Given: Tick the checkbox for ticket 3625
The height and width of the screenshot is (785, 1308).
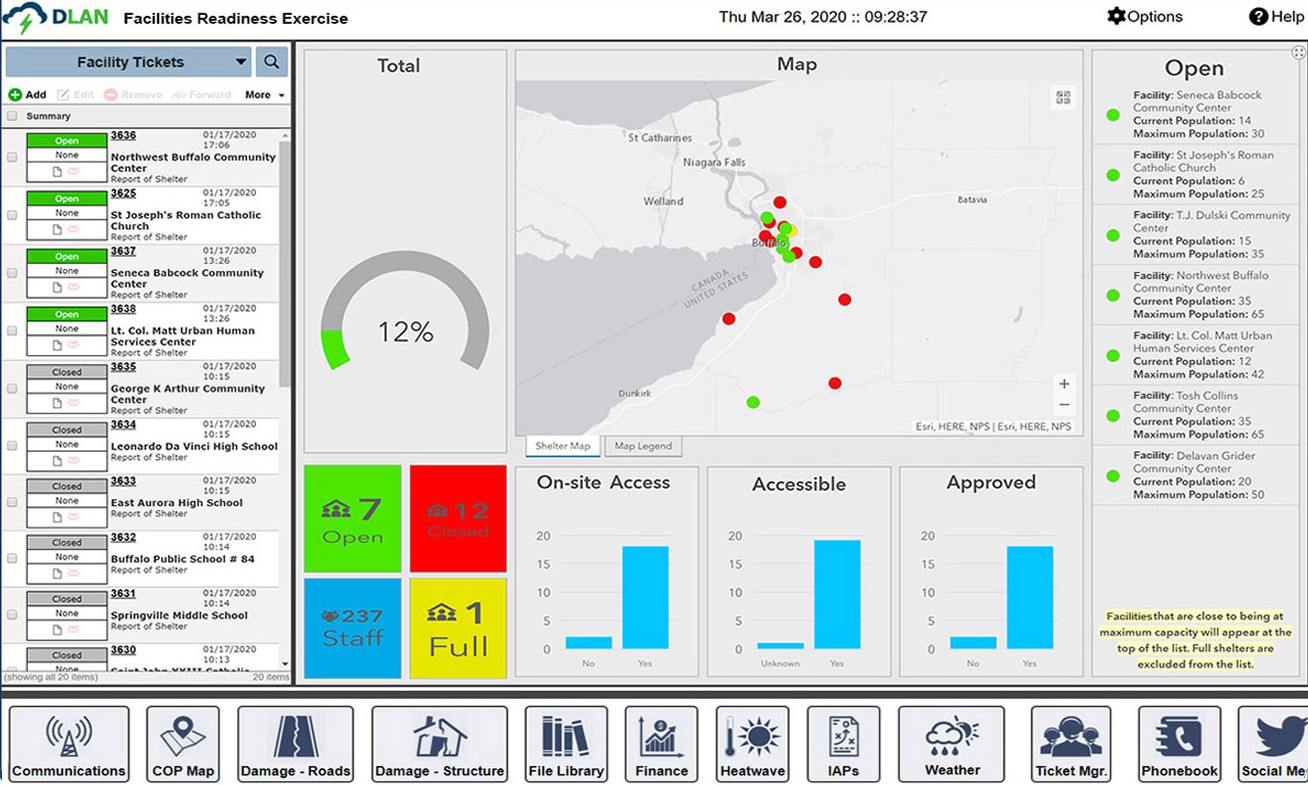Looking at the screenshot, I should click(x=12, y=215).
